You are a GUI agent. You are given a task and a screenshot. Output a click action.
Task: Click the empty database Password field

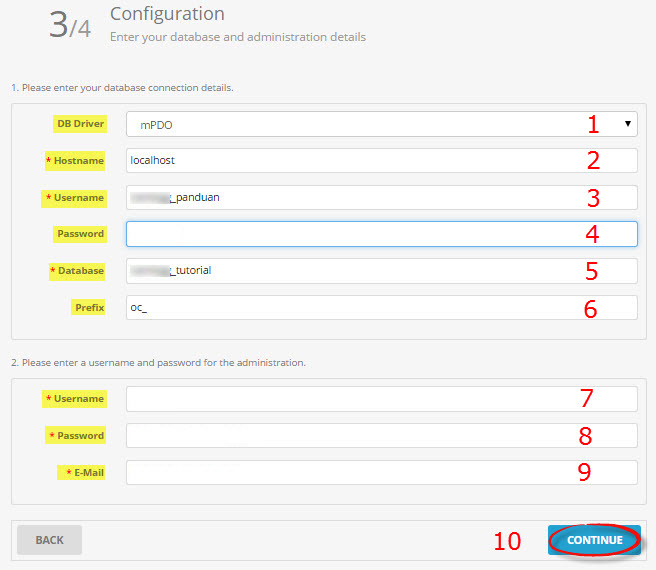(x=380, y=234)
